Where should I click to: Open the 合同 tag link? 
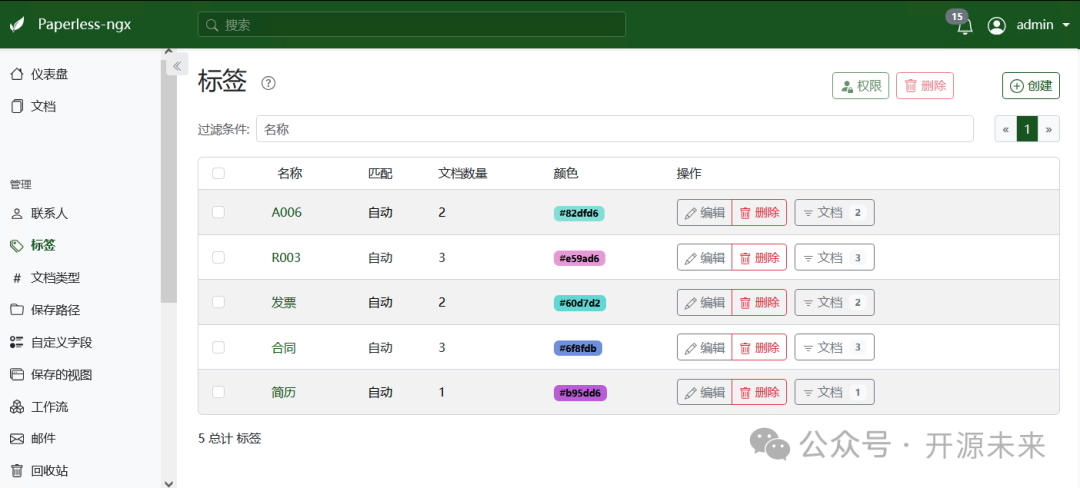pyautogui.click(x=284, y=348)
